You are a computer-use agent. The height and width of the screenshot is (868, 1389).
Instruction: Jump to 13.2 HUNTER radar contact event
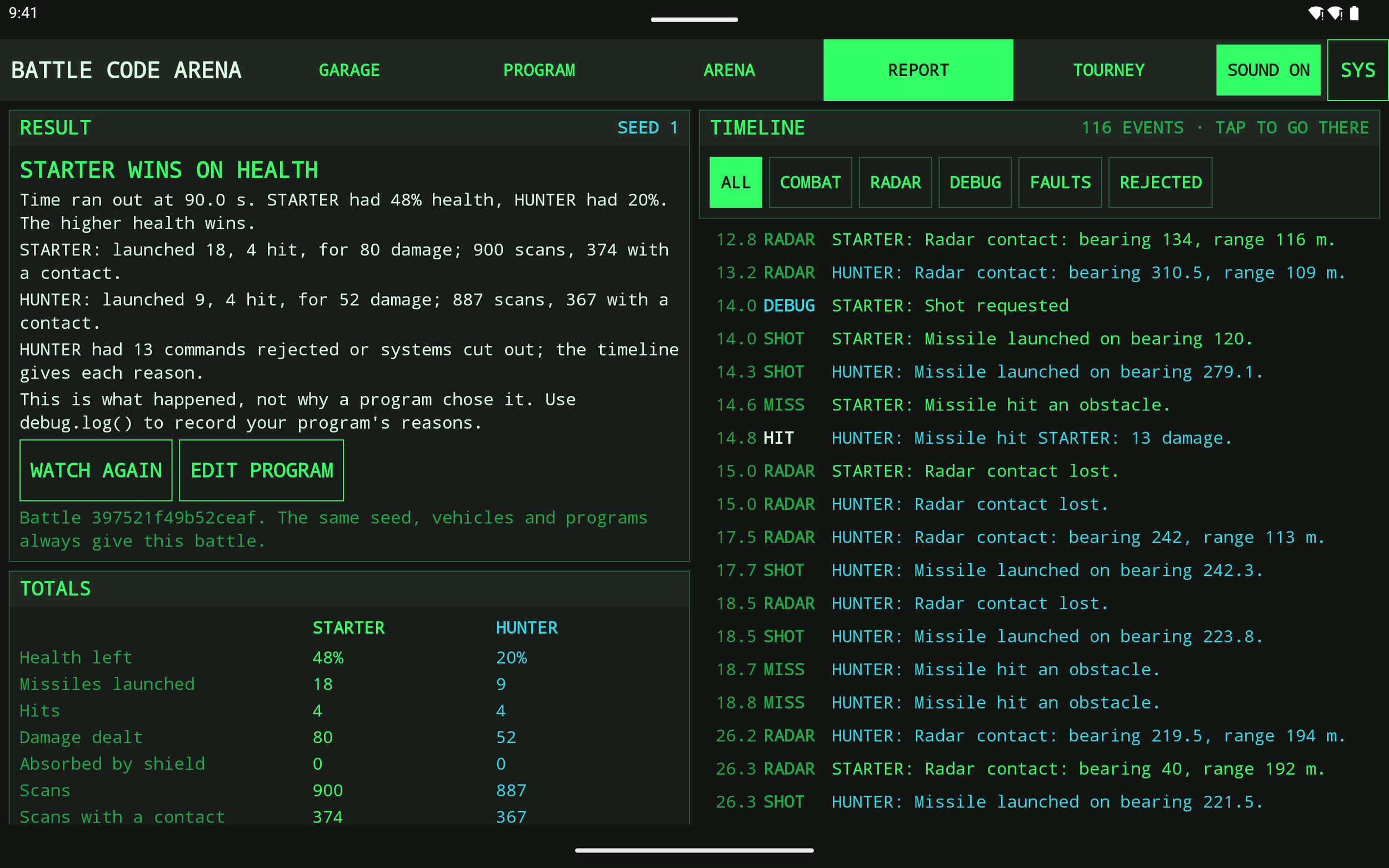pos(1039,273)
